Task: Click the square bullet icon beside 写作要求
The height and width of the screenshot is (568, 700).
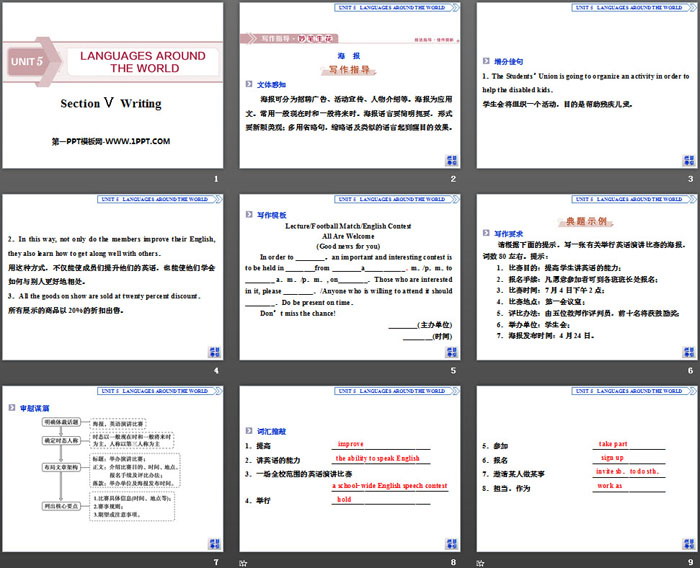Action: tap(486, 233)
